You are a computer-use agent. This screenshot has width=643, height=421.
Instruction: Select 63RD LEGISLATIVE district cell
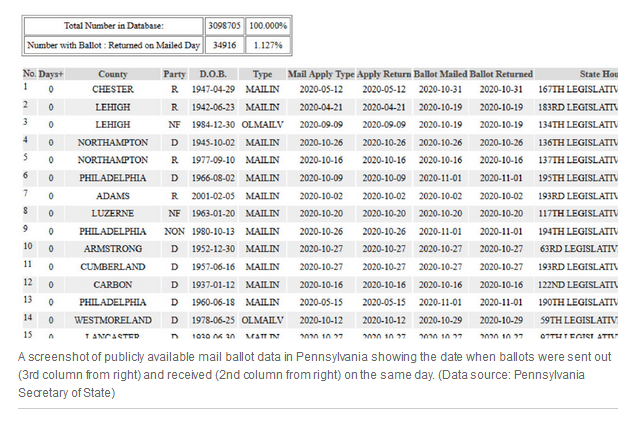point(577,249)
